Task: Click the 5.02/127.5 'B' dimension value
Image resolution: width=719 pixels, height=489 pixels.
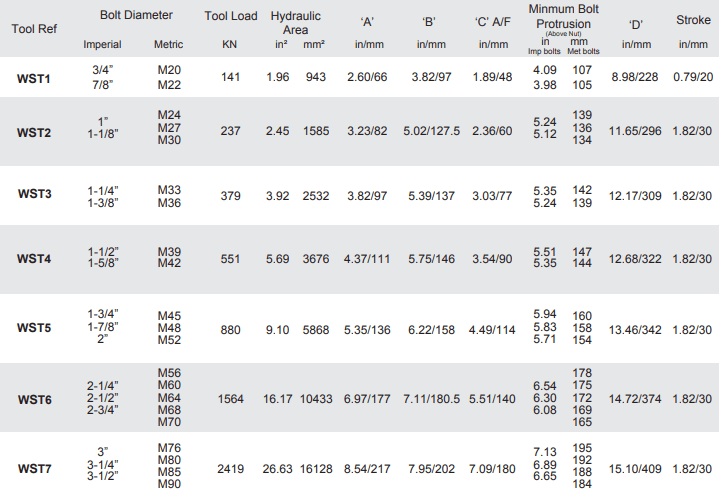Action: click(x=431, y=129)
